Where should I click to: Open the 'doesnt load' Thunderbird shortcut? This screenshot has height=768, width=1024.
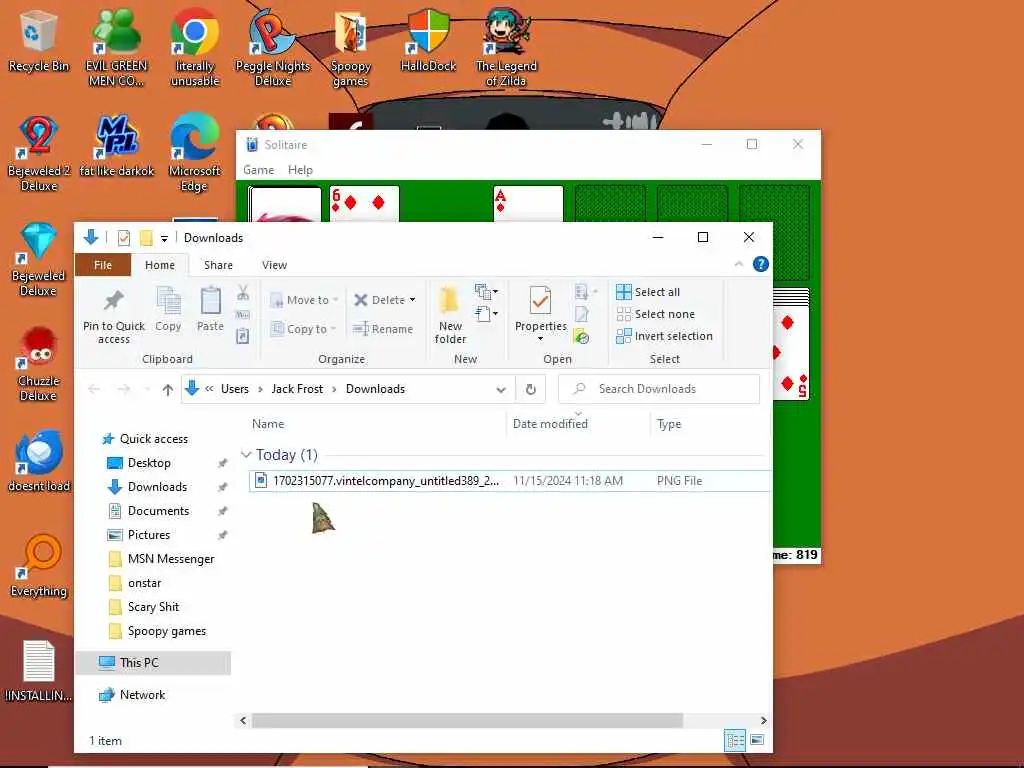pos(39,461)
